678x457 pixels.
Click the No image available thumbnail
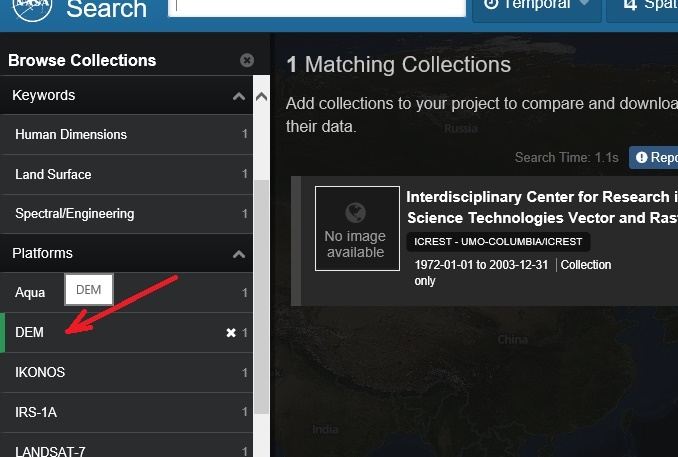pyautogui.click(x=355, y=228)
